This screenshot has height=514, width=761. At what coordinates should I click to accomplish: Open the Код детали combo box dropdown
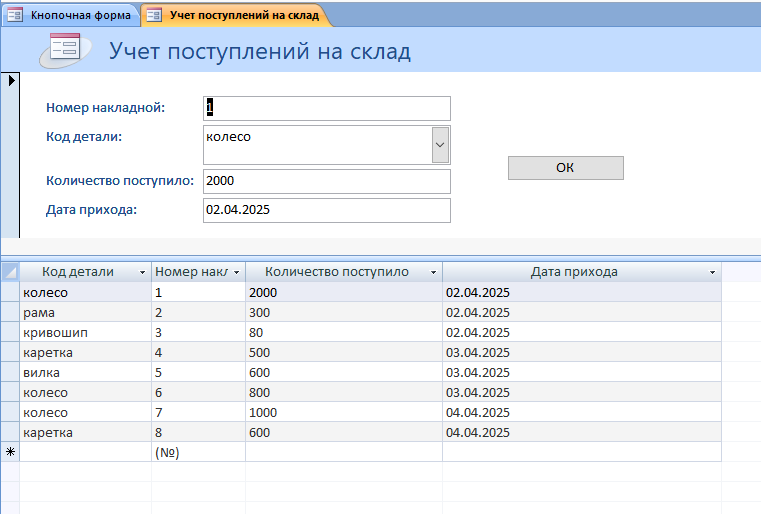440,145
